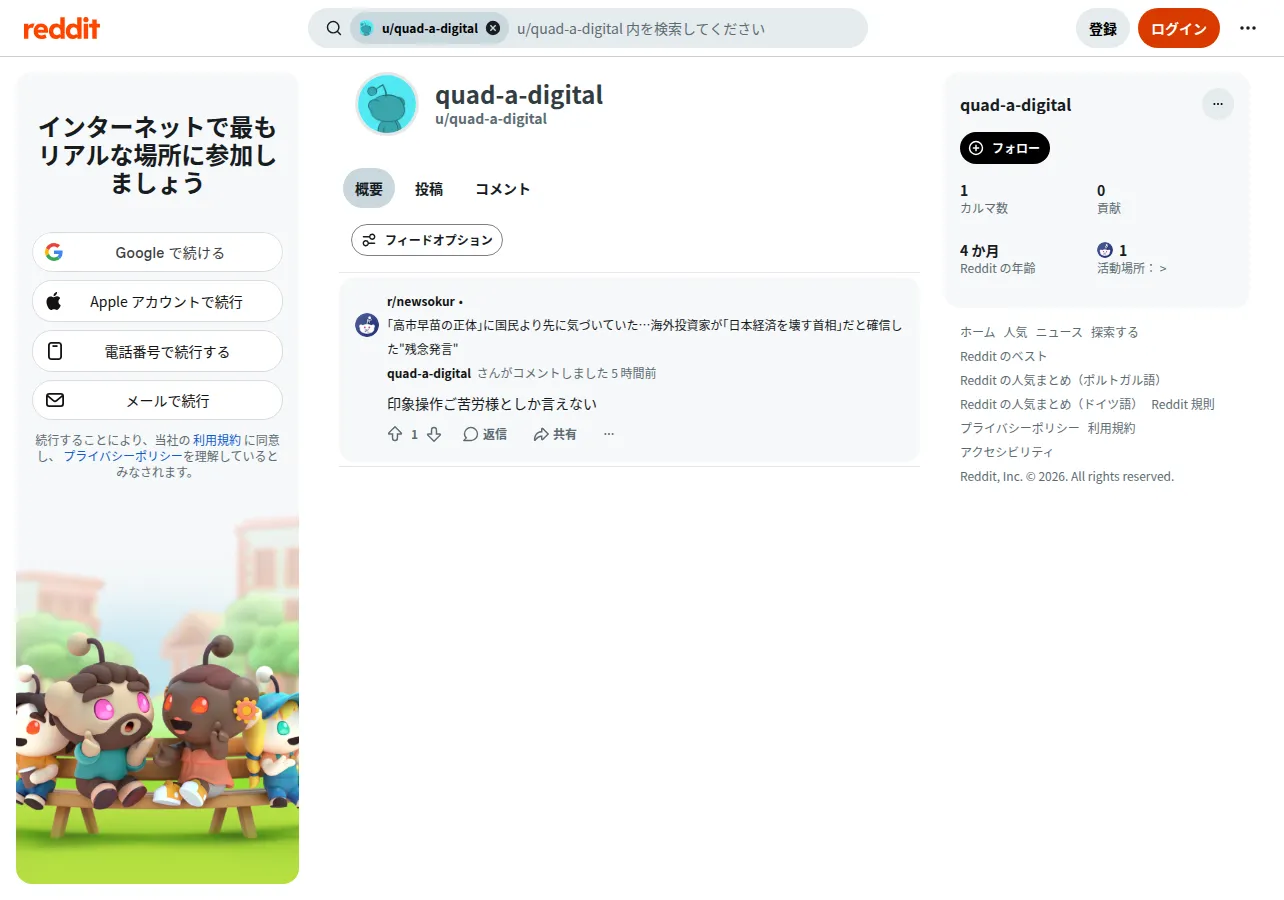Go to the Reddit home logo

[x=62, y=29]
